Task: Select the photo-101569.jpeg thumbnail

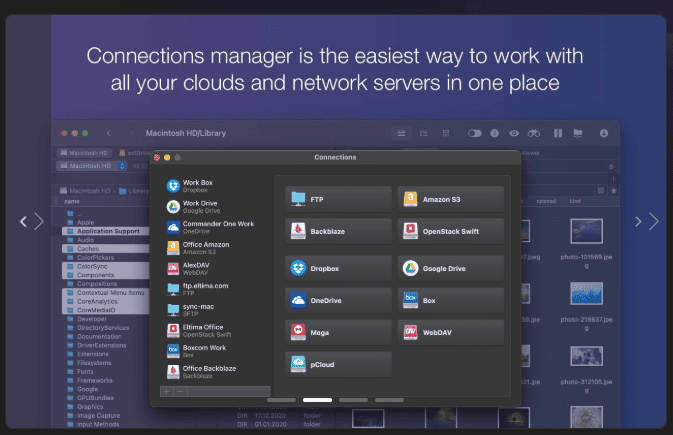Action: (586, 231)
